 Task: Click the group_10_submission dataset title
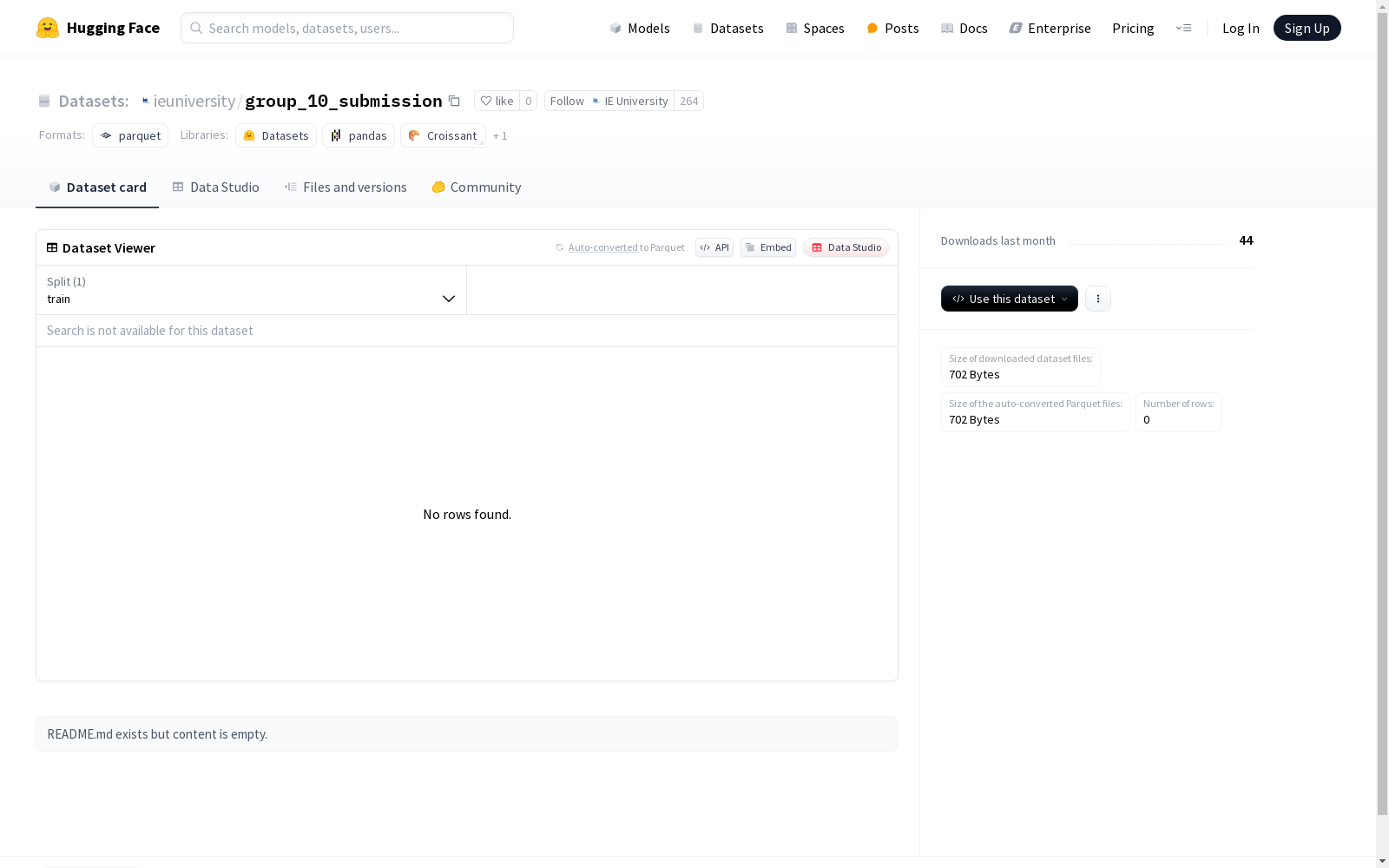point(344,101)
